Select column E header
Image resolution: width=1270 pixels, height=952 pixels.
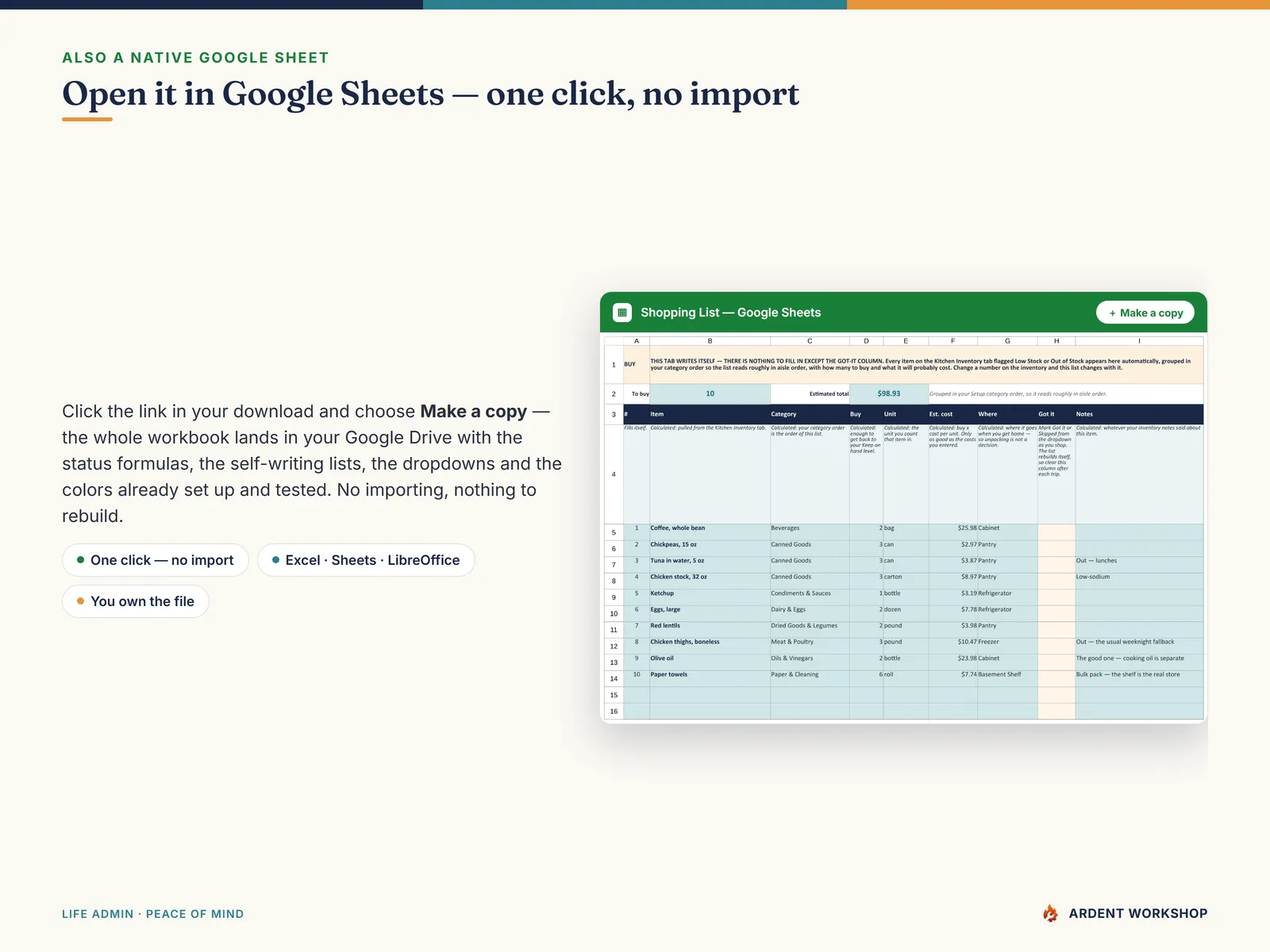(x=906, y=341)
